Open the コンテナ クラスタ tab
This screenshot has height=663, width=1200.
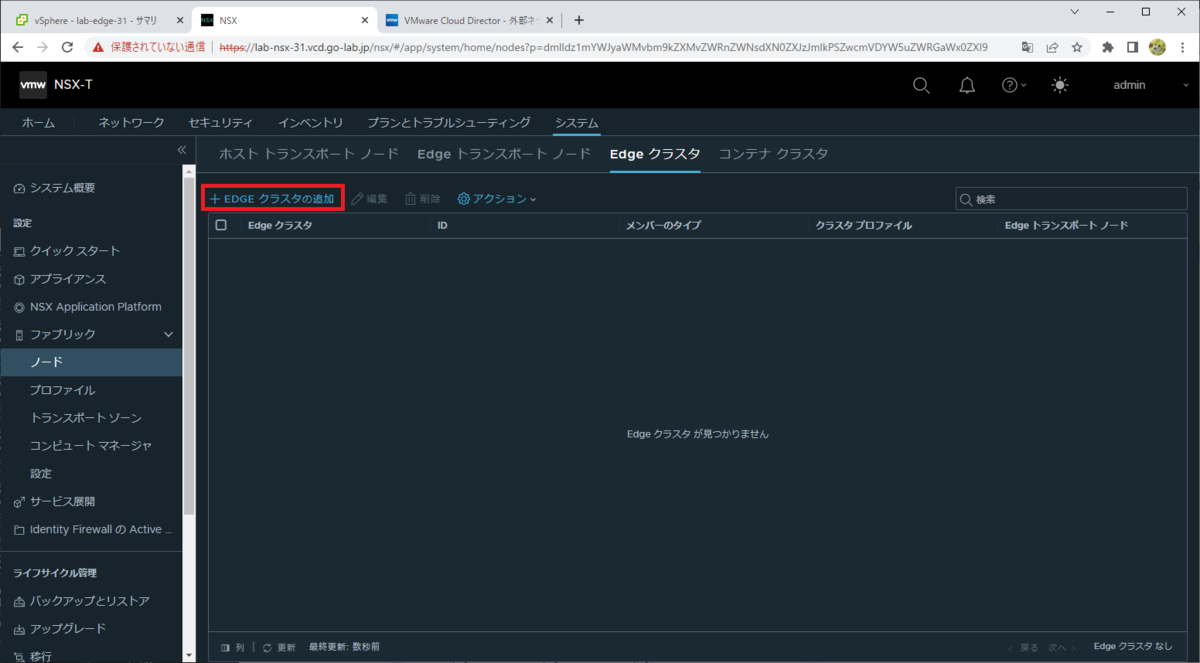click(774, 154)
